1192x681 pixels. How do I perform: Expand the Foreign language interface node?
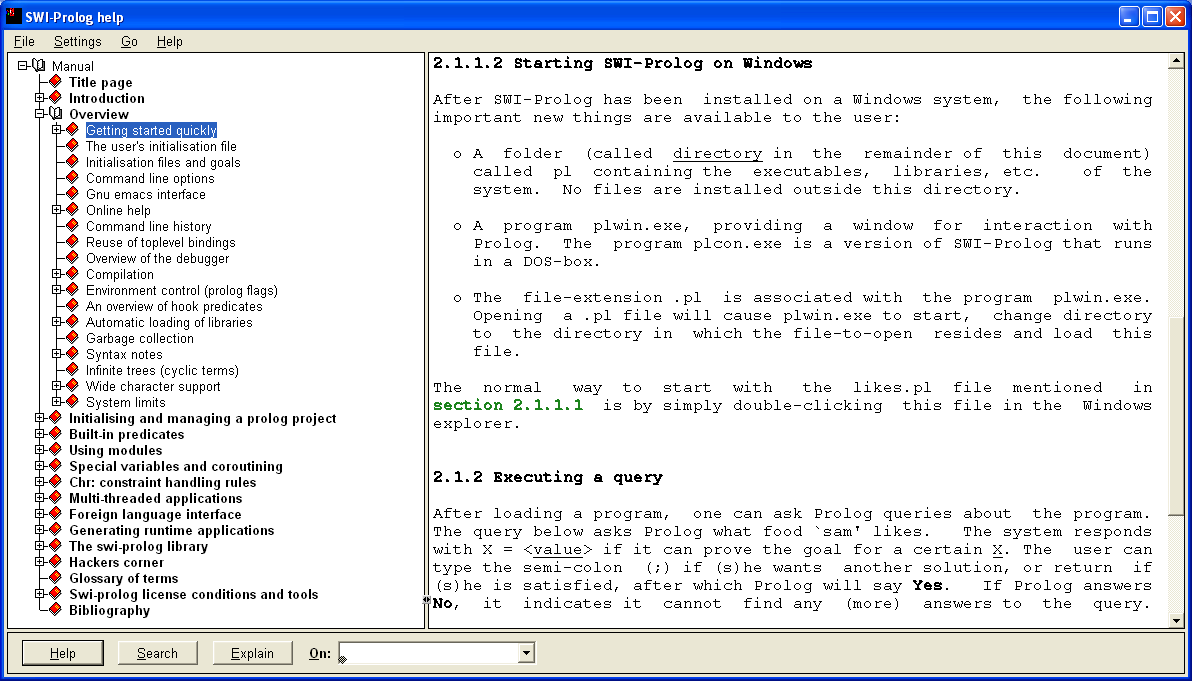coord(40,514)
